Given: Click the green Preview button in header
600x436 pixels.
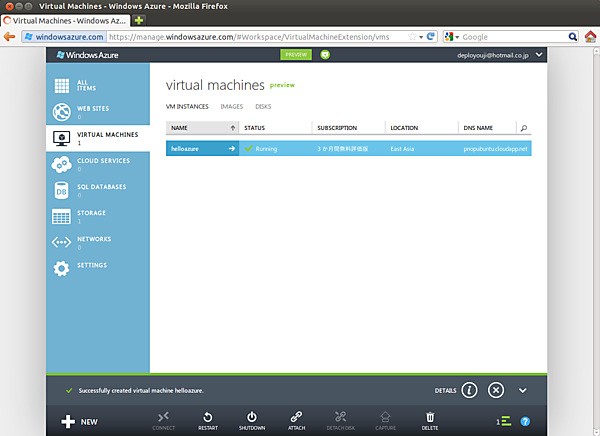Looking at the screenshot, I should (x=296, y=55).
